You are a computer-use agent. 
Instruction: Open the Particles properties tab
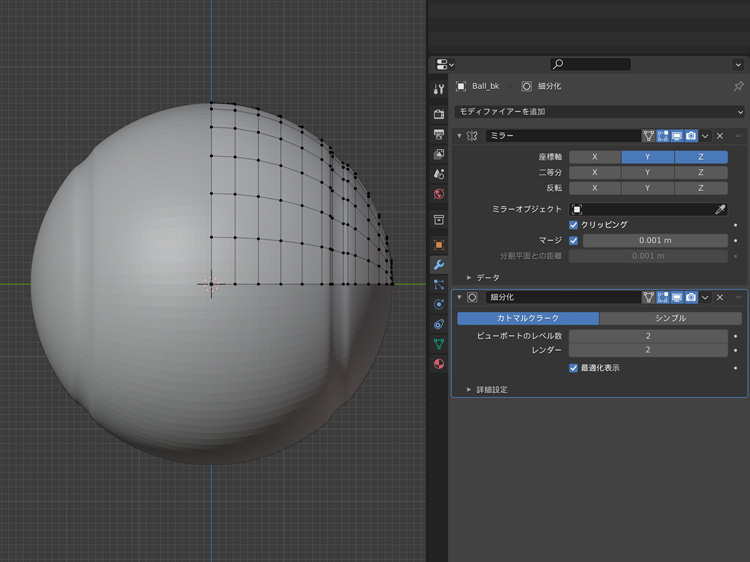point(439,285)
